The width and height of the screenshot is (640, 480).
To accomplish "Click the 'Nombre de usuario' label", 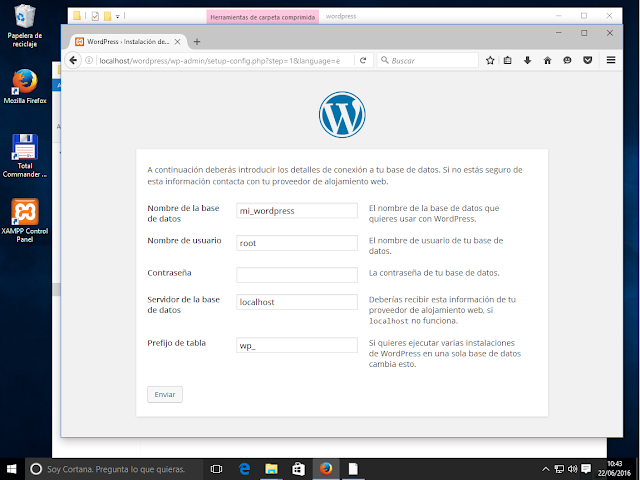I will point(184,240).
